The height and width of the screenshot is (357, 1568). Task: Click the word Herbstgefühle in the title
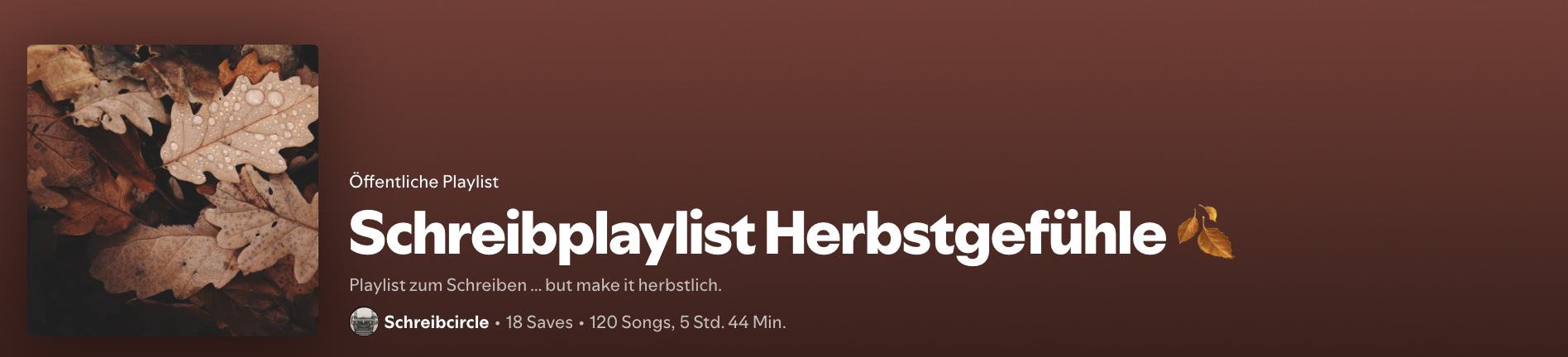[x=966, y=235]
